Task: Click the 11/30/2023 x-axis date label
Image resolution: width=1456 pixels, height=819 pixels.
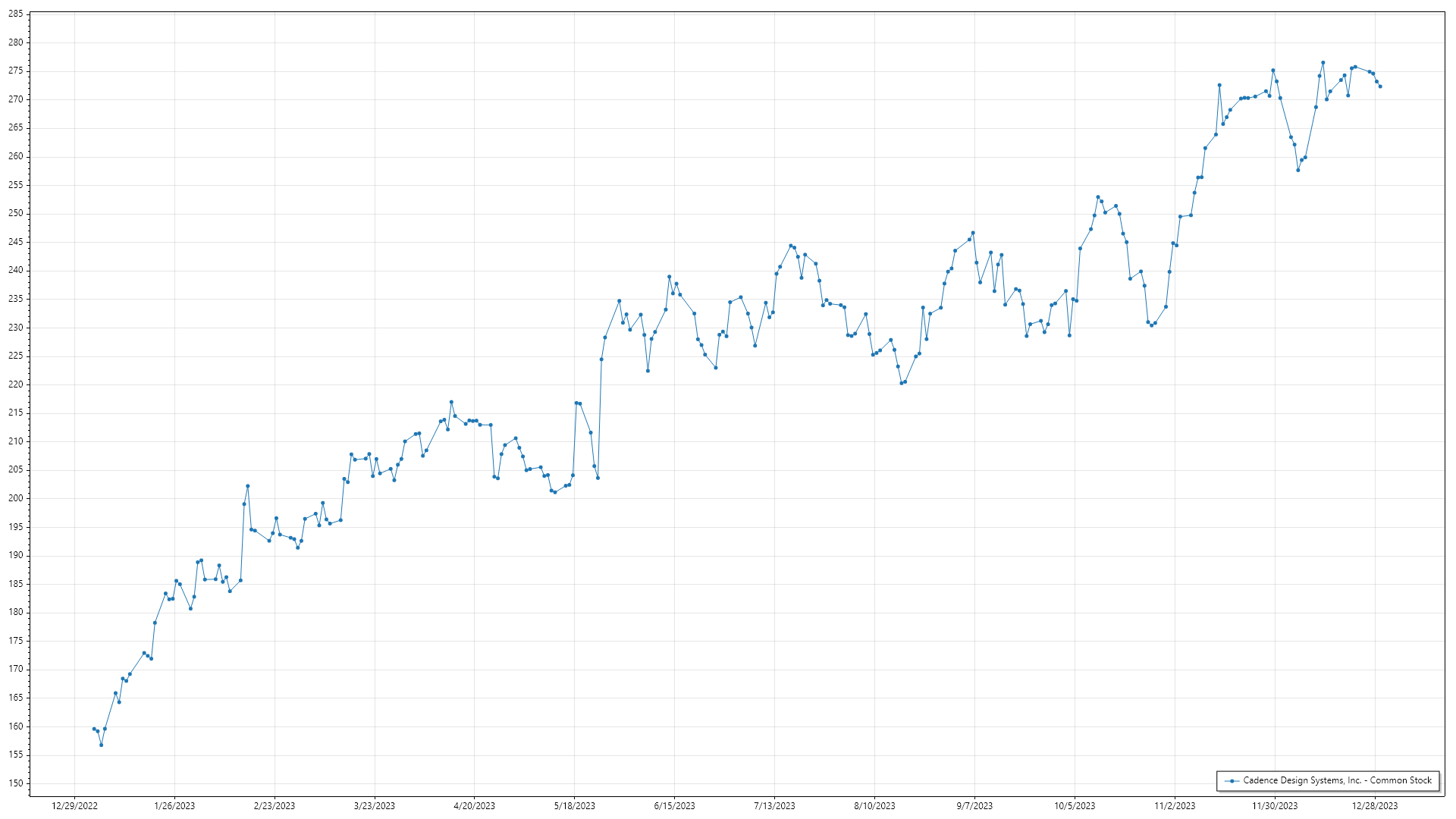Action: tap(1274, 806)
